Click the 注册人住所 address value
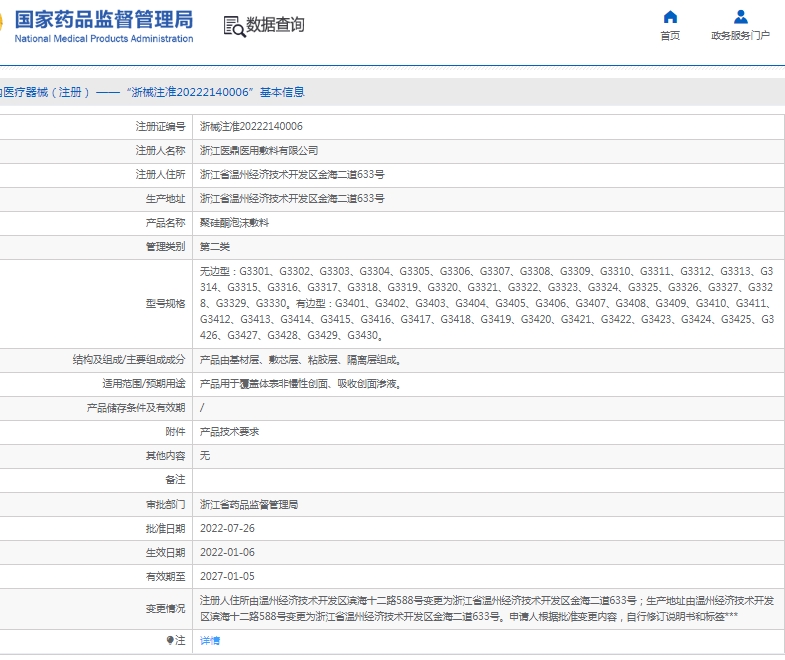The image size is (785, 660). [292, 174]
